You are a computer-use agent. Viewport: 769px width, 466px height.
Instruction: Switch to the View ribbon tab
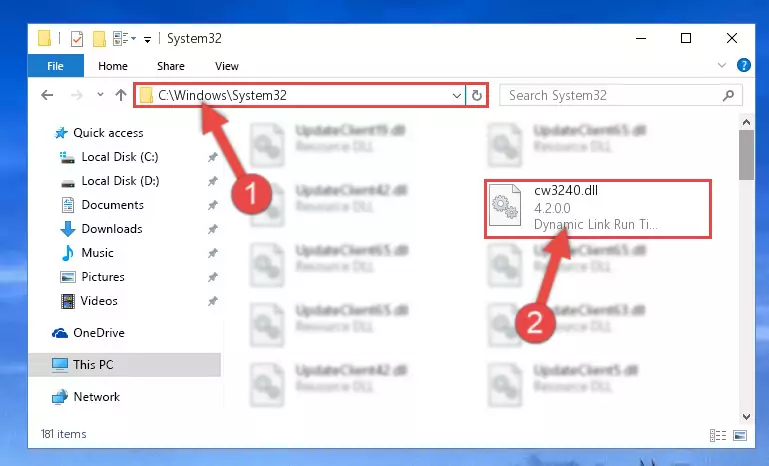click(x=227, y=66)
